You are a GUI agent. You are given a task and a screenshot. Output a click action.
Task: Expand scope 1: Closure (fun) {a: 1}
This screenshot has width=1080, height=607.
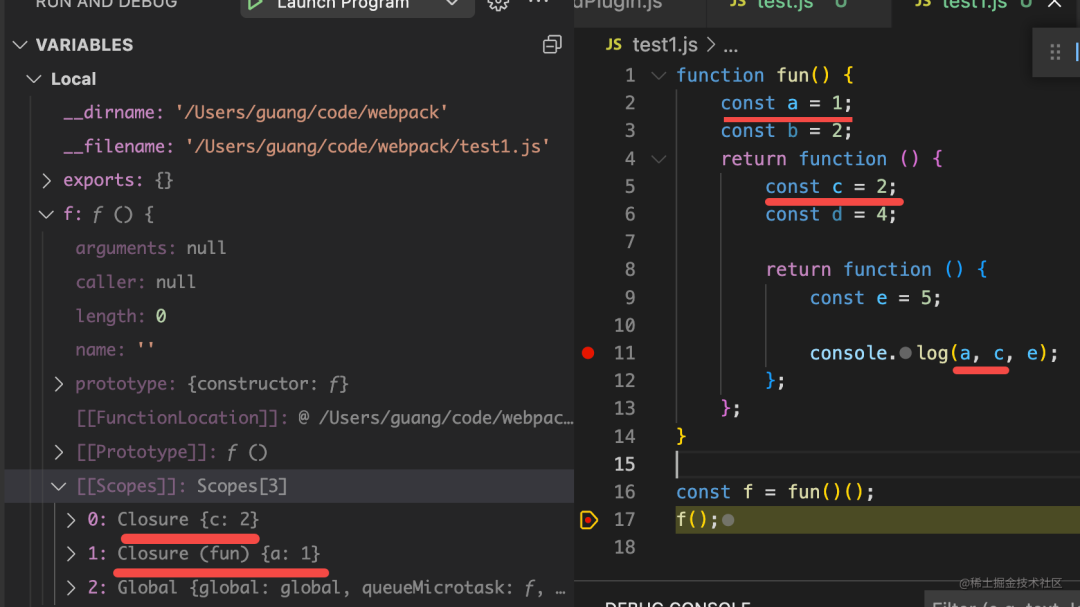(71, 554)
